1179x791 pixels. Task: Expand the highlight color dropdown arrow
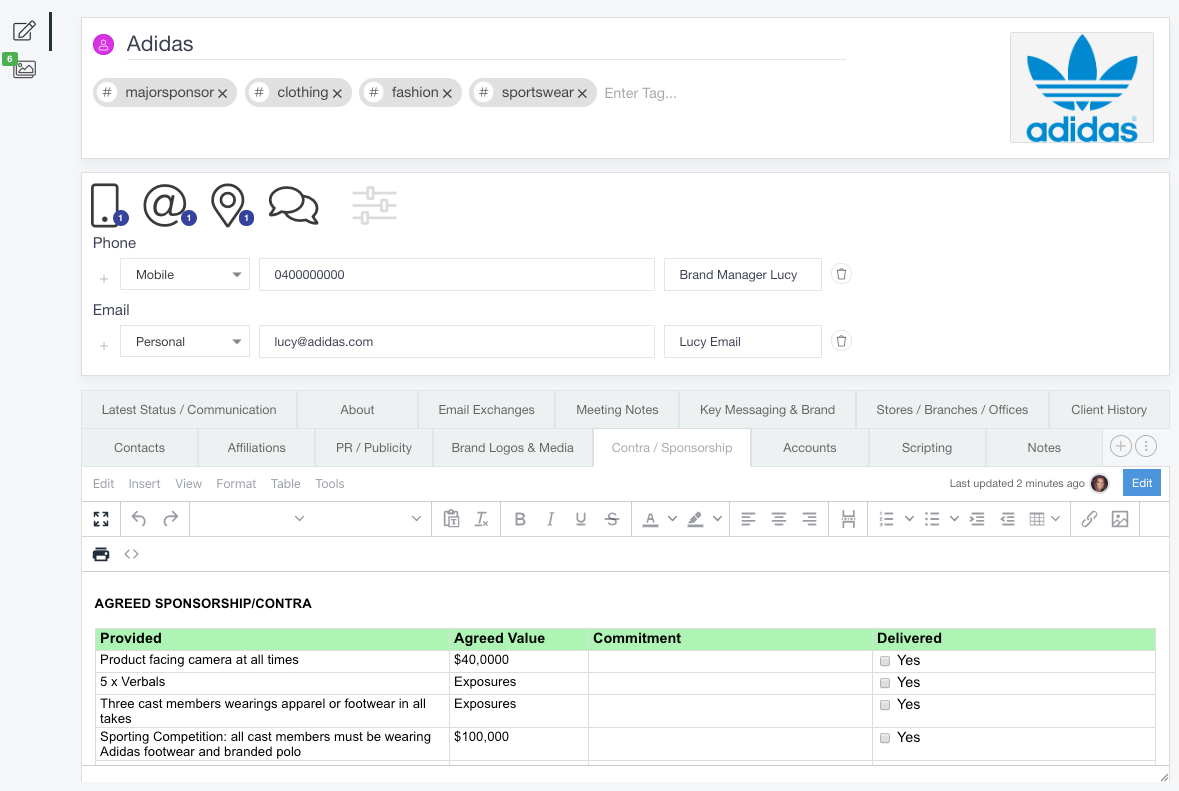point(717,519)
